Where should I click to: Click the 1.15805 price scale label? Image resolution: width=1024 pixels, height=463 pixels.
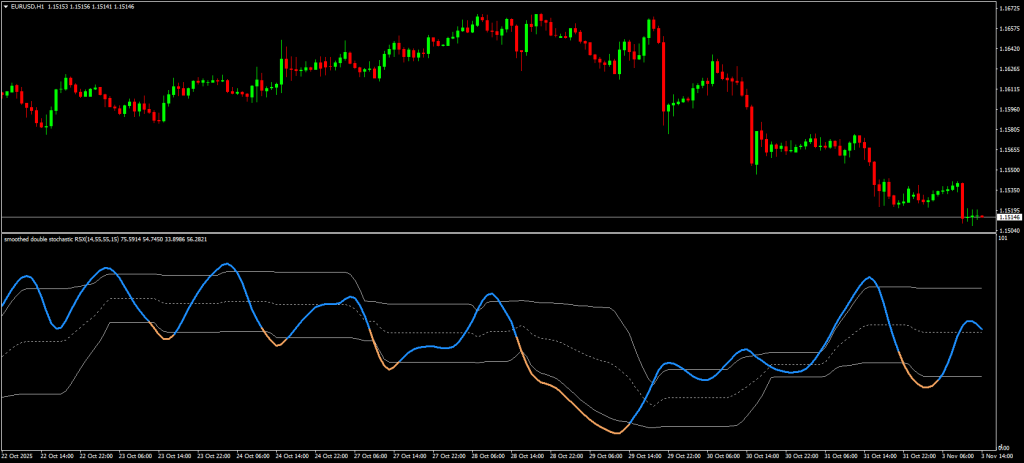click(x=1008, y=129)
